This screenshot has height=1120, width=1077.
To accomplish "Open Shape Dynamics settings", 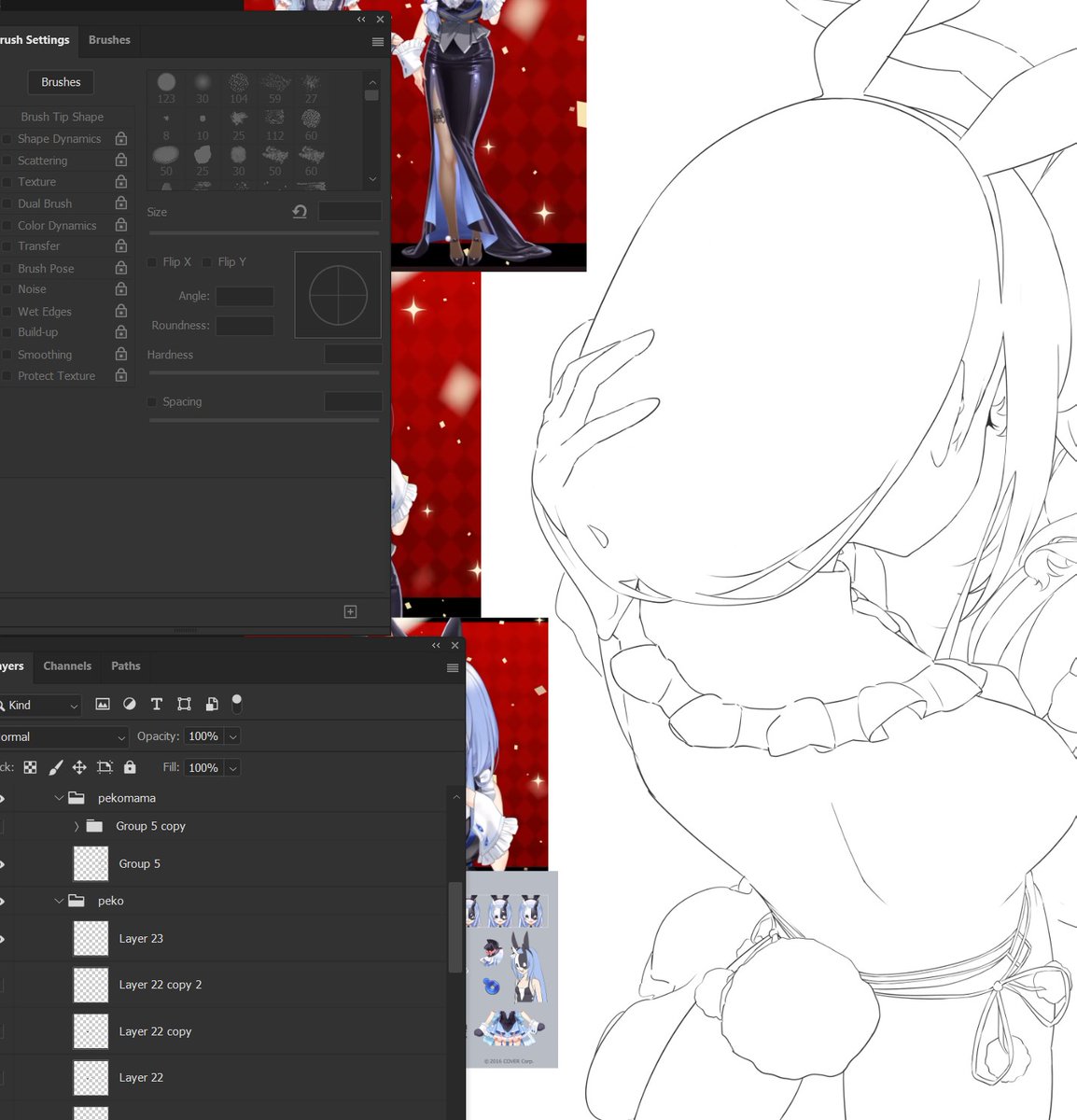I will 59,138.
